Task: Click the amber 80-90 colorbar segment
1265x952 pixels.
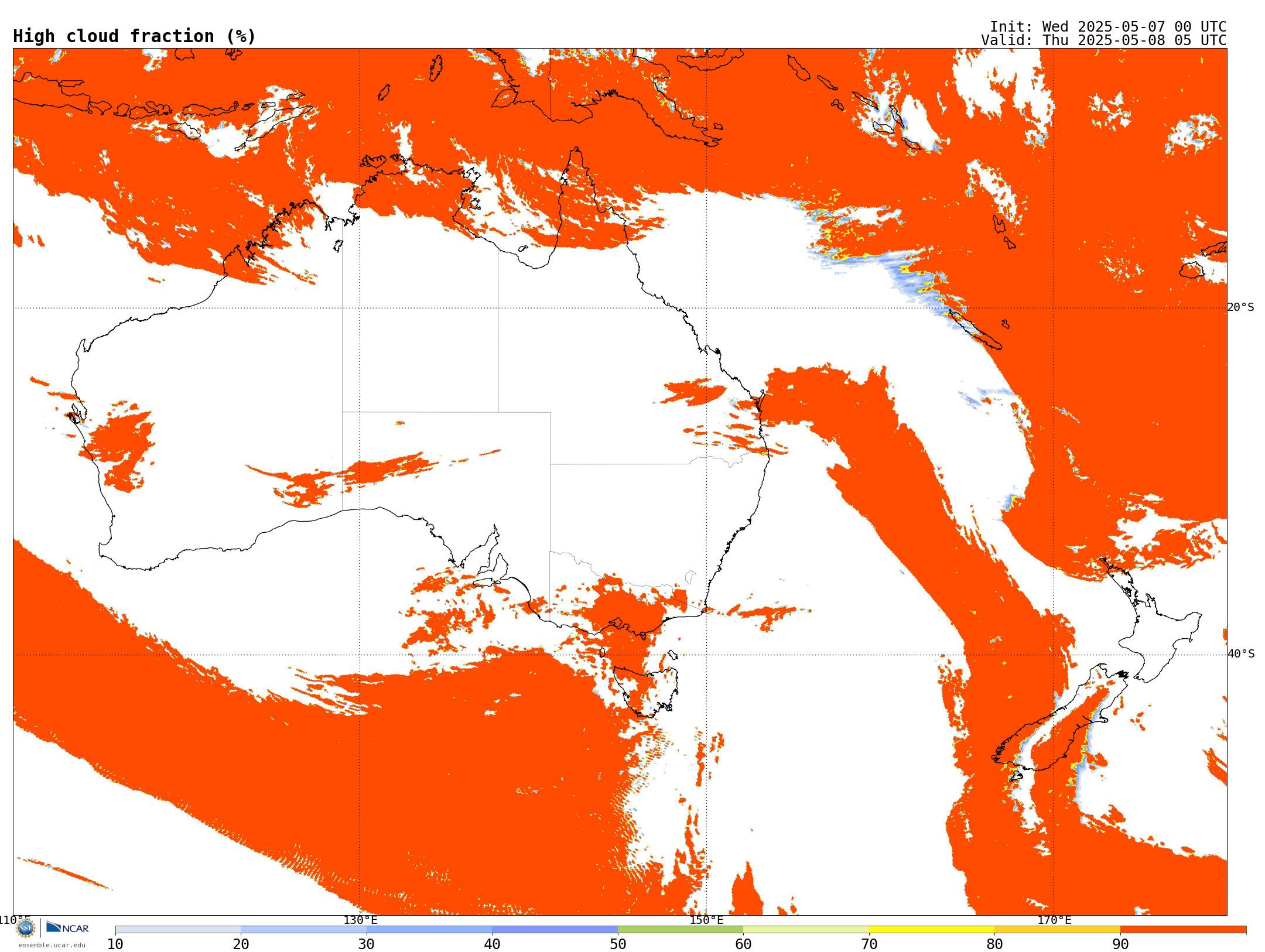Action: pyautogui.click(x=1057, y=930)
